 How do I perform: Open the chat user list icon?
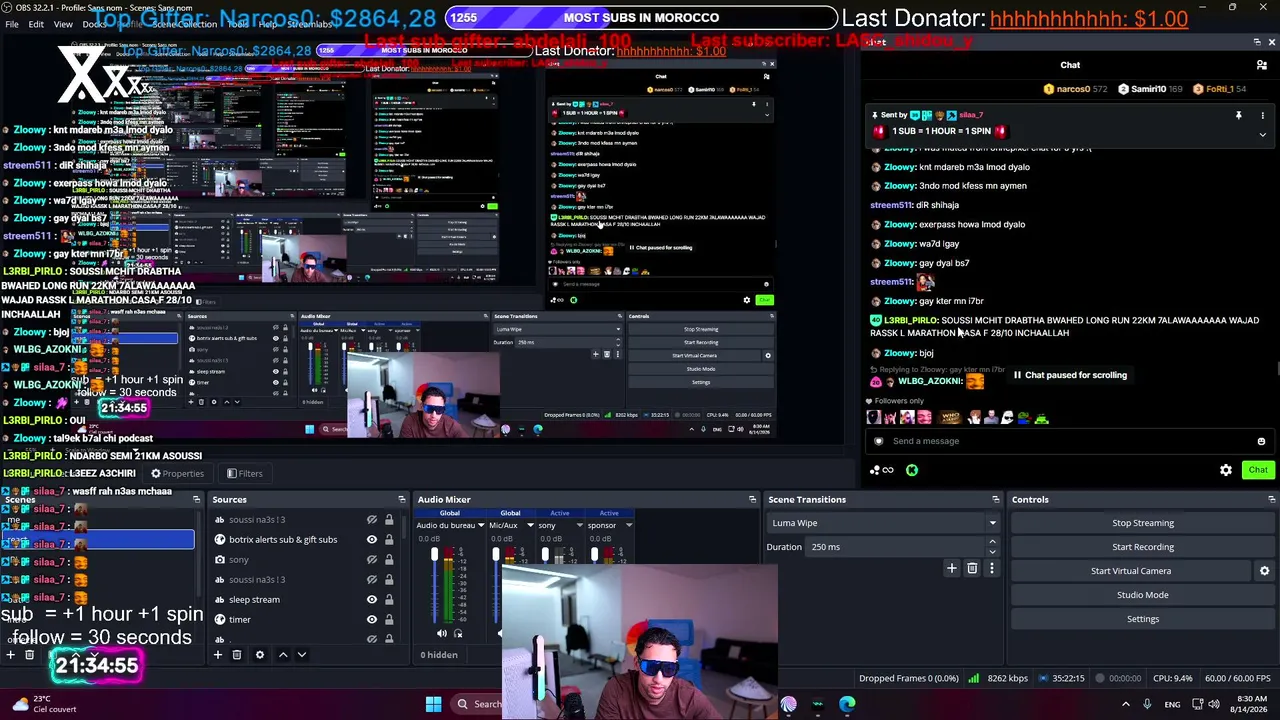1262,65
